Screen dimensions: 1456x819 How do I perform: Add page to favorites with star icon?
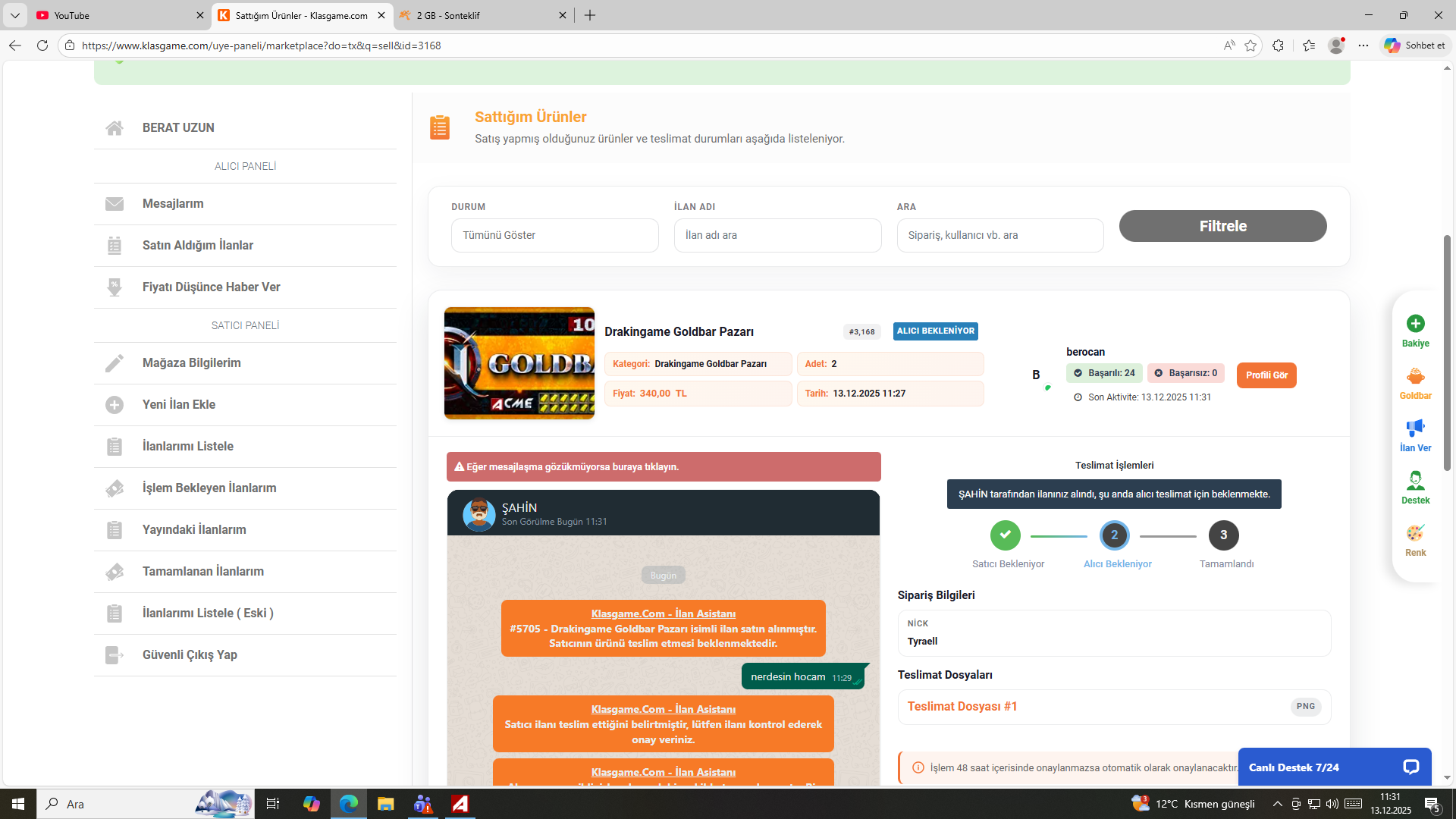pos(1250,45)
